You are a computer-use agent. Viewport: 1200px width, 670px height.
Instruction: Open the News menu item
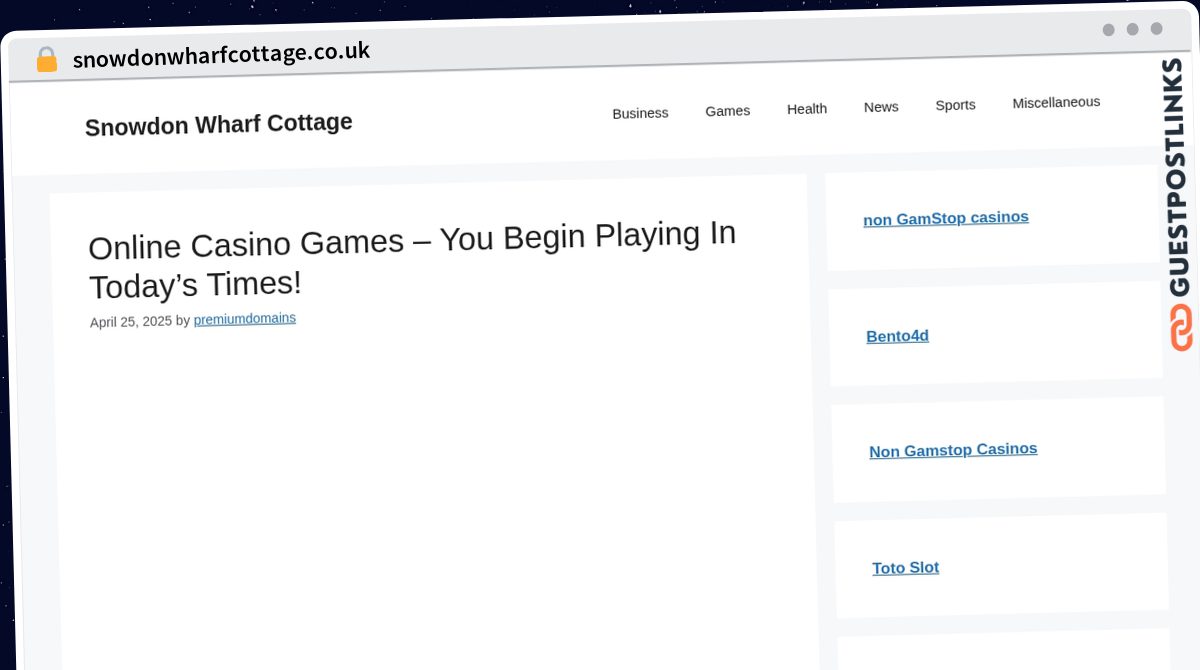(881, 107)
